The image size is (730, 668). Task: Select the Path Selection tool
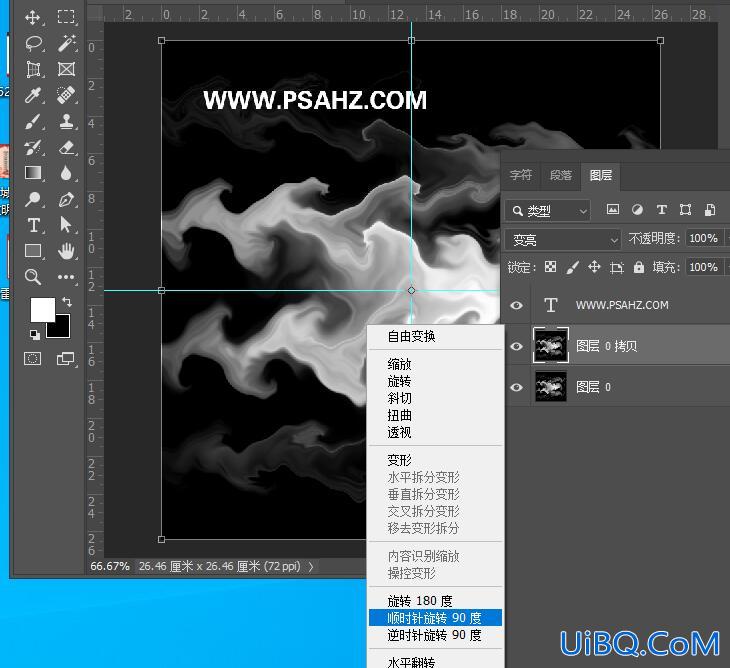point(66,225)
